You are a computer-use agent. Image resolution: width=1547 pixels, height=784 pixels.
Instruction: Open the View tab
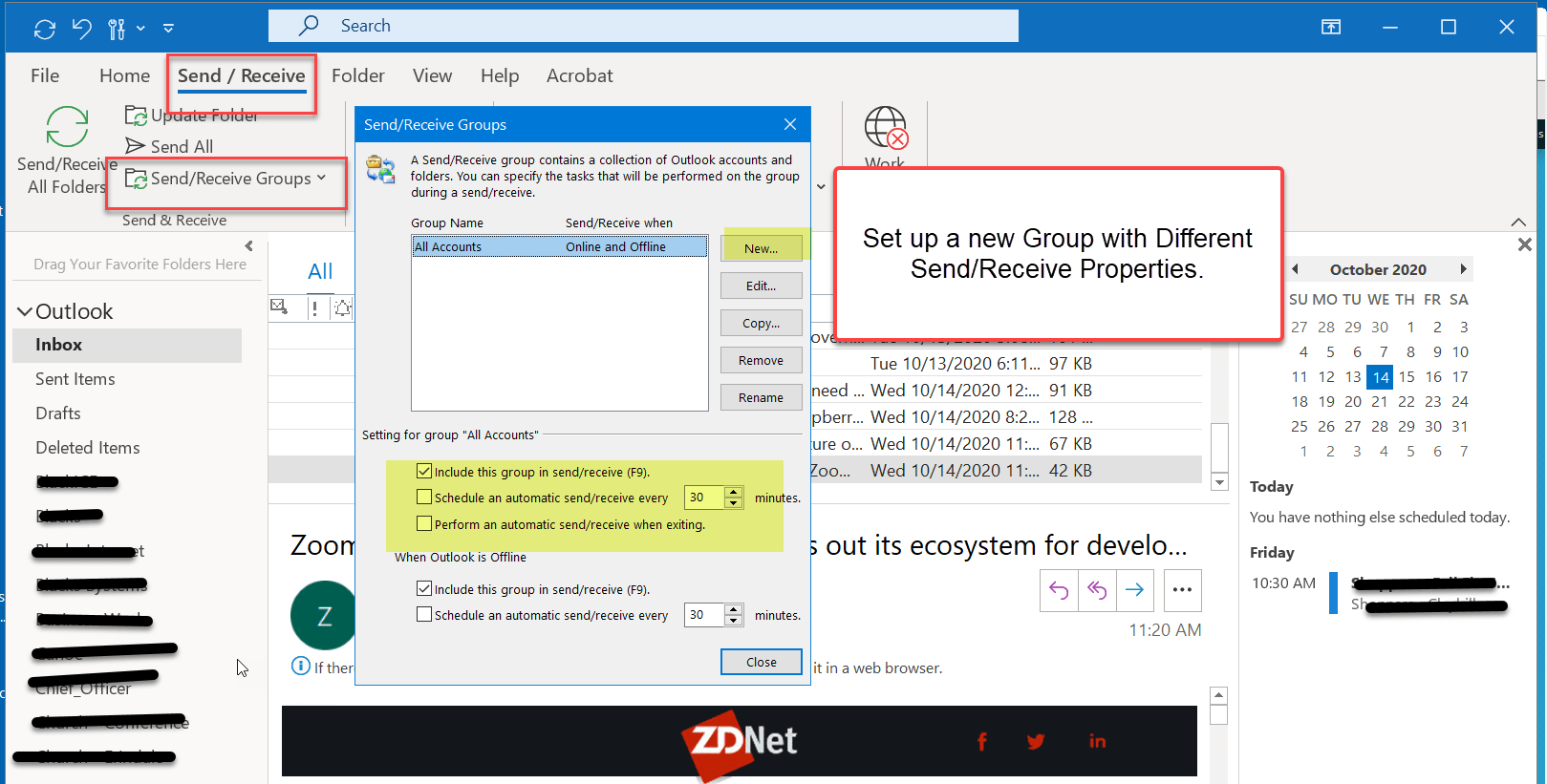point(432,75)
